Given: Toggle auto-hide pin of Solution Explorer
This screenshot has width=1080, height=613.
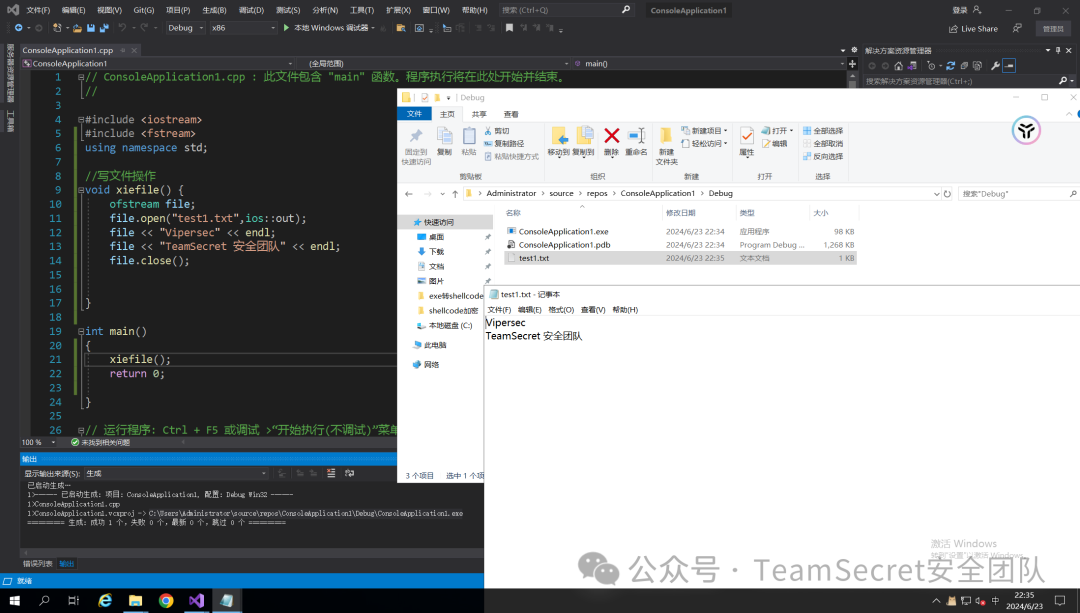Looking at the screenshot, I should 1058,50.
